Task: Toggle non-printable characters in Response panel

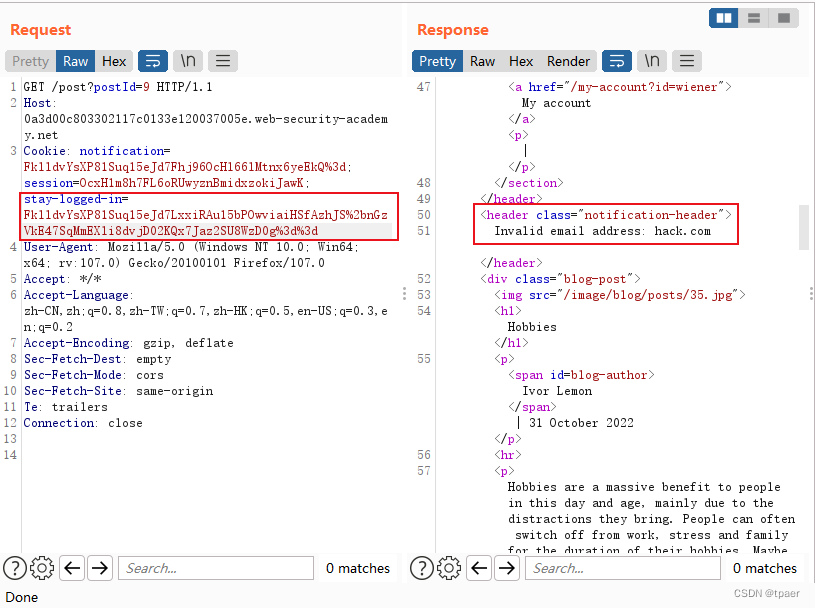Action: (652, 61)
